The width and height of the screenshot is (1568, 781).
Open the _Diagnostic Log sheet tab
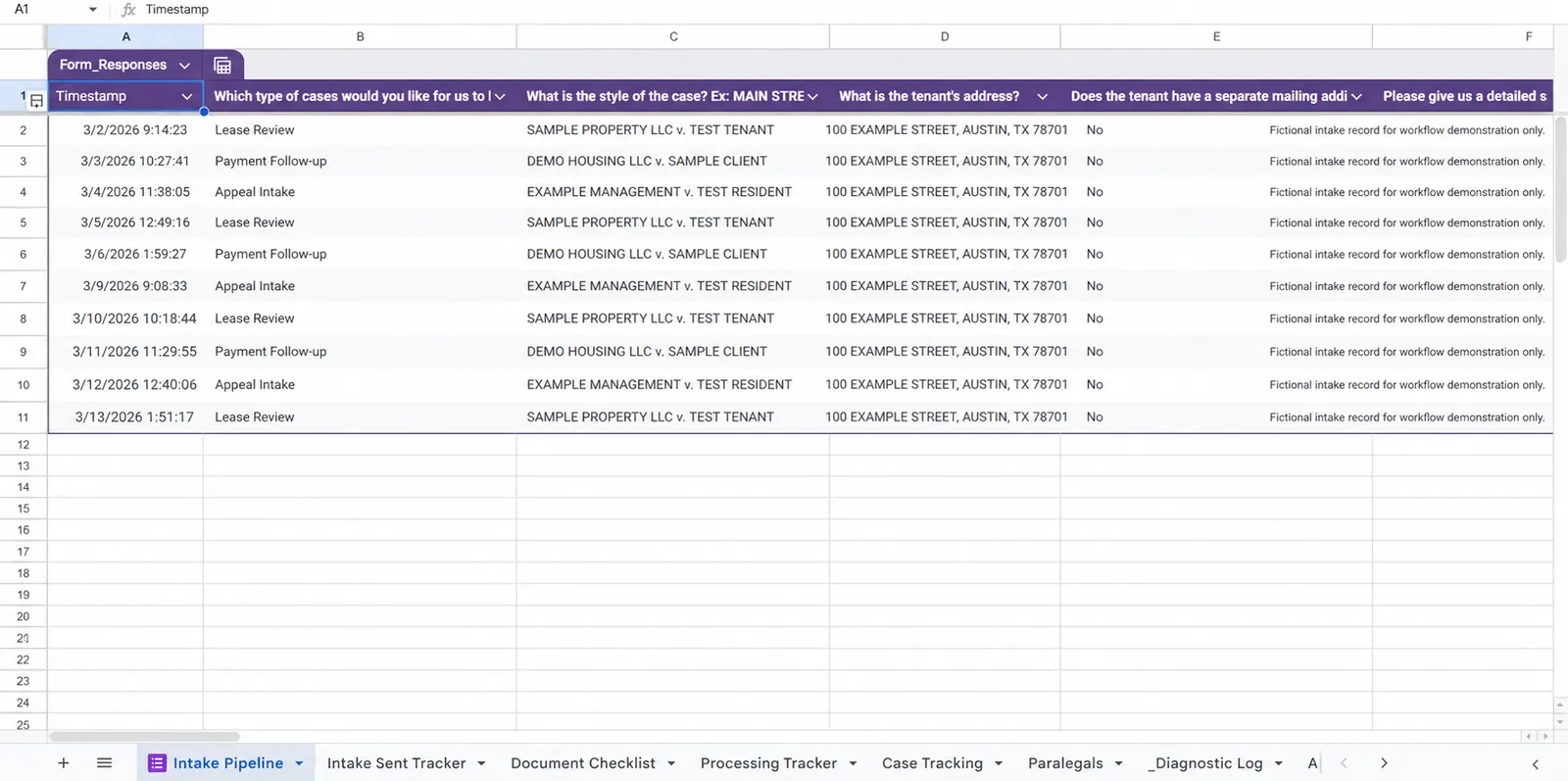coord(1206,763)
